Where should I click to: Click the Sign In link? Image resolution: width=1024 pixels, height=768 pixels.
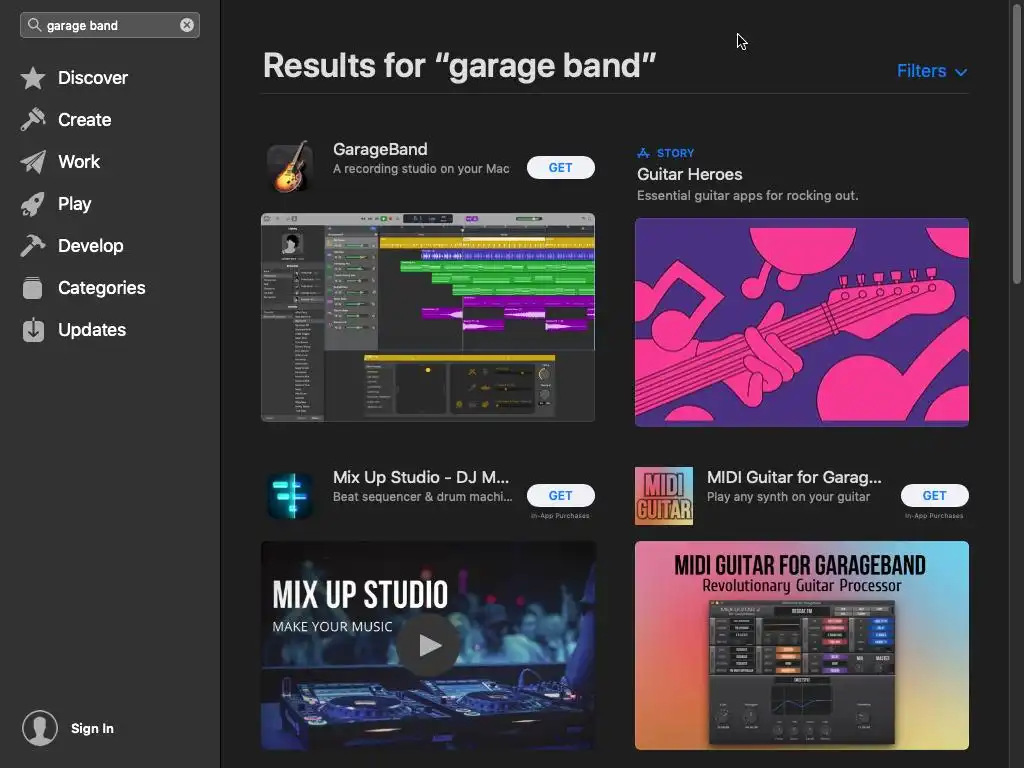tap(92, 728)
